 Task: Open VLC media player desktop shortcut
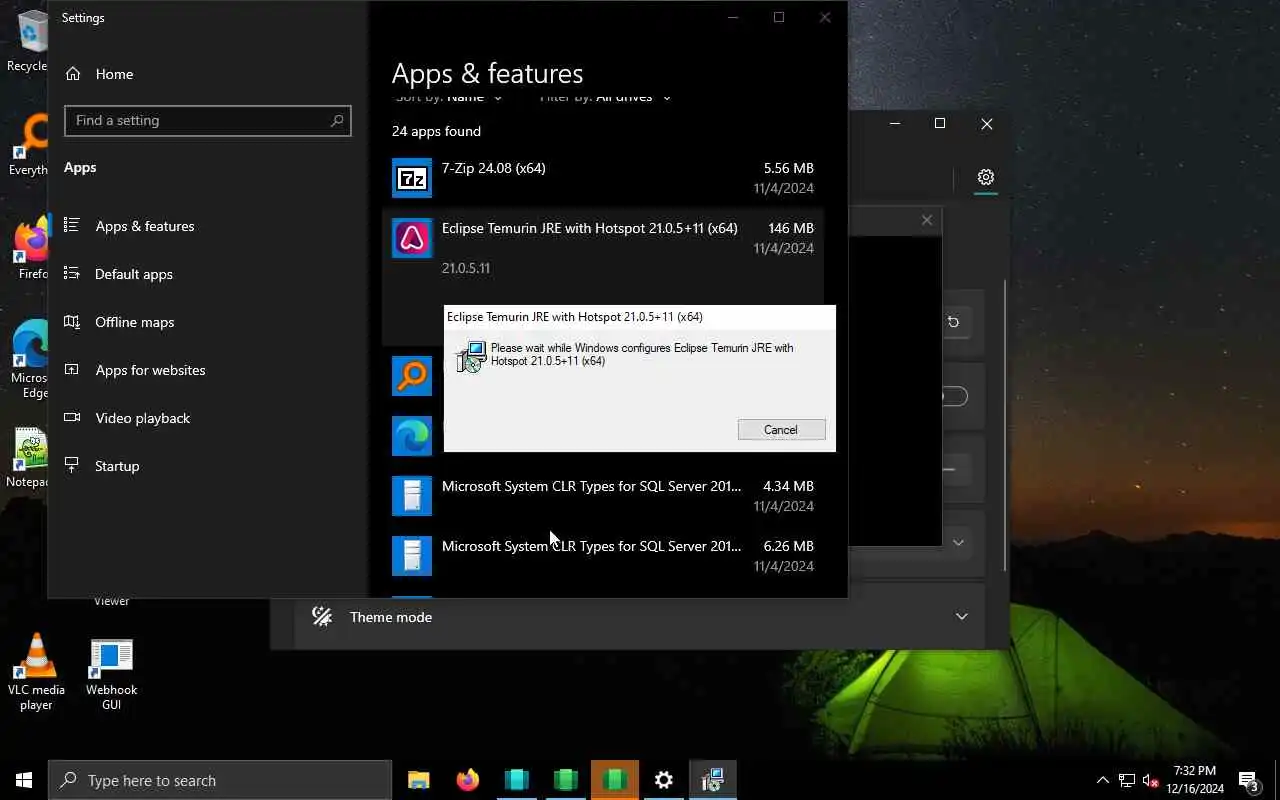click(36, 672)
